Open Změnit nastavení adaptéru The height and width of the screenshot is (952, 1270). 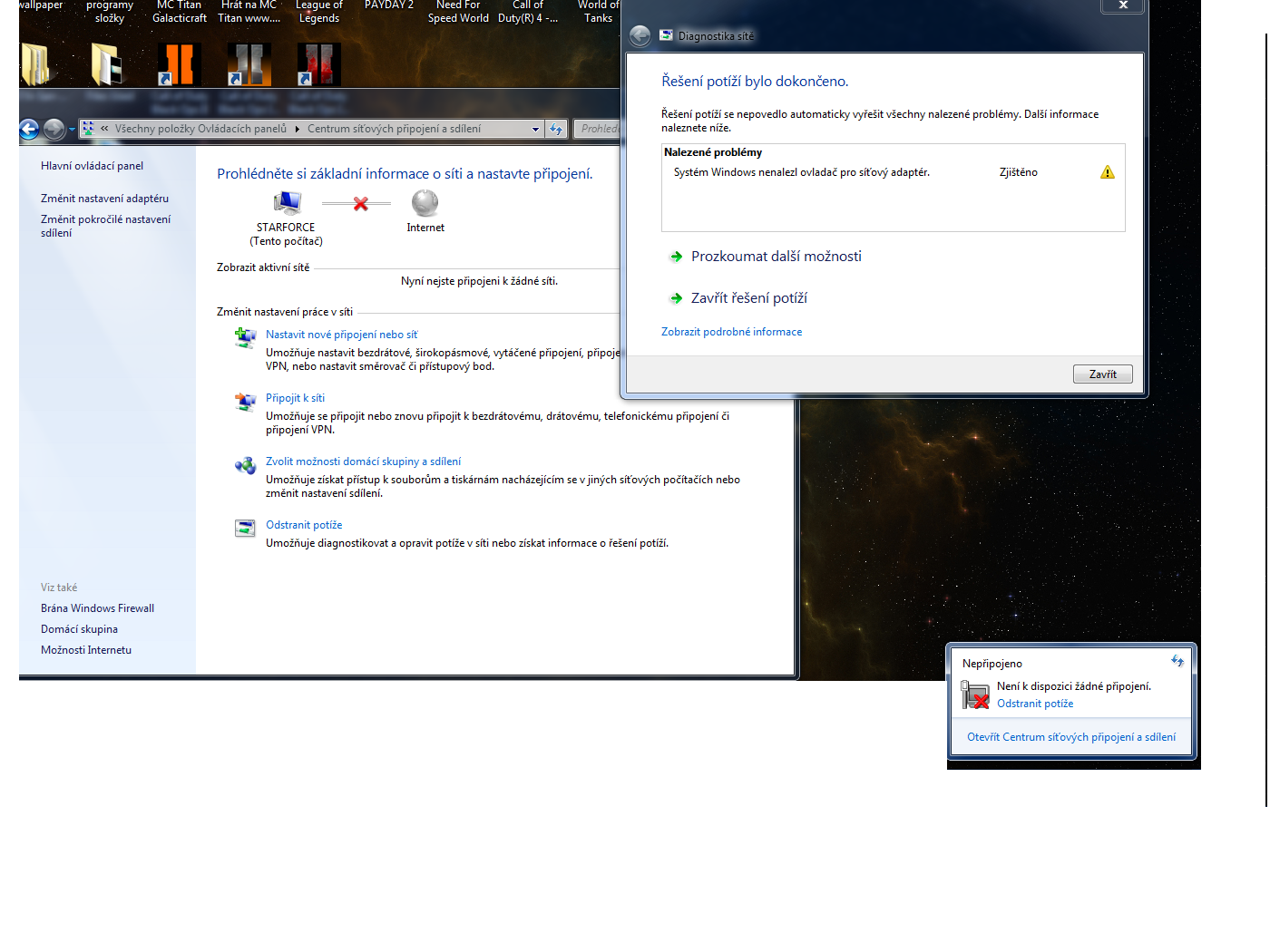coord(104,199)
